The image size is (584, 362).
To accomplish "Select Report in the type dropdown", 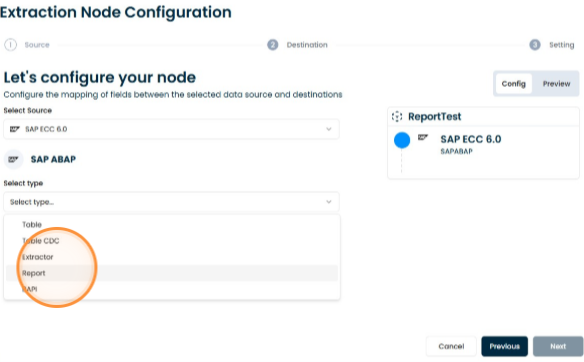I will (x=172, y=273).
